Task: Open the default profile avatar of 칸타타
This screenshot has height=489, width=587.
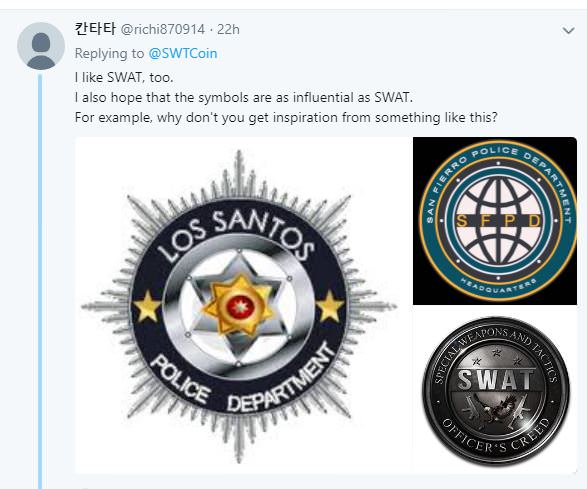Action: (41, 46)
